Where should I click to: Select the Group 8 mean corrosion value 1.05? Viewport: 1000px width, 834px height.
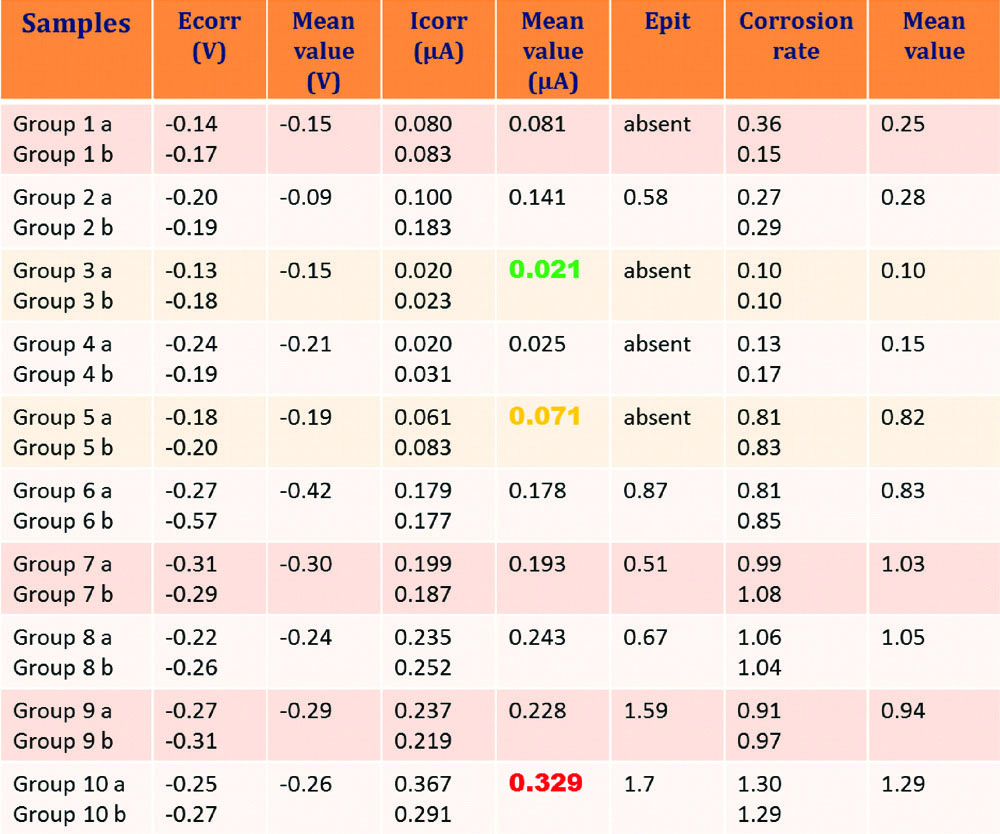903,638
